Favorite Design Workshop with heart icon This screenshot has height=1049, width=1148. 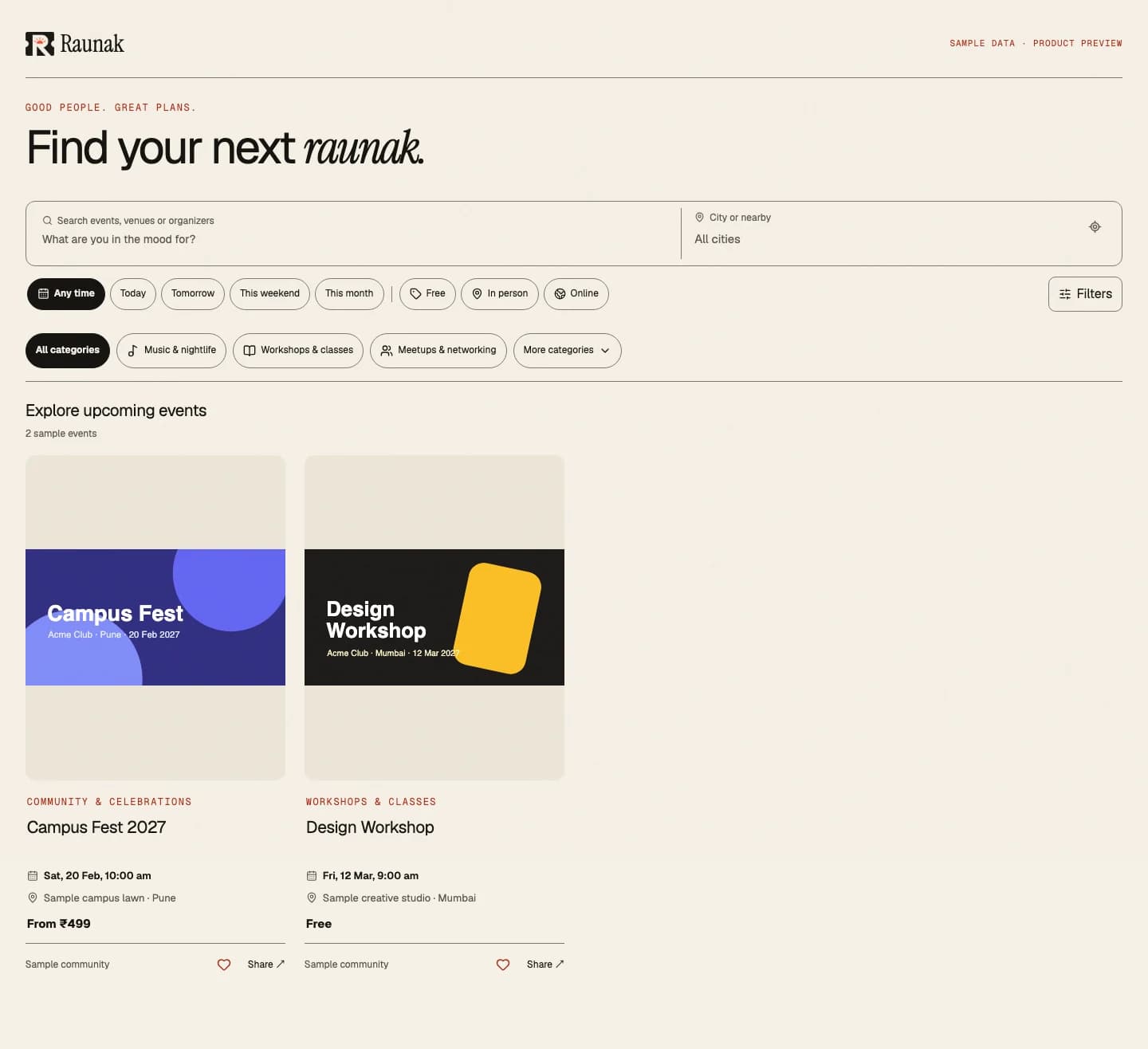[x=503, y=965]
